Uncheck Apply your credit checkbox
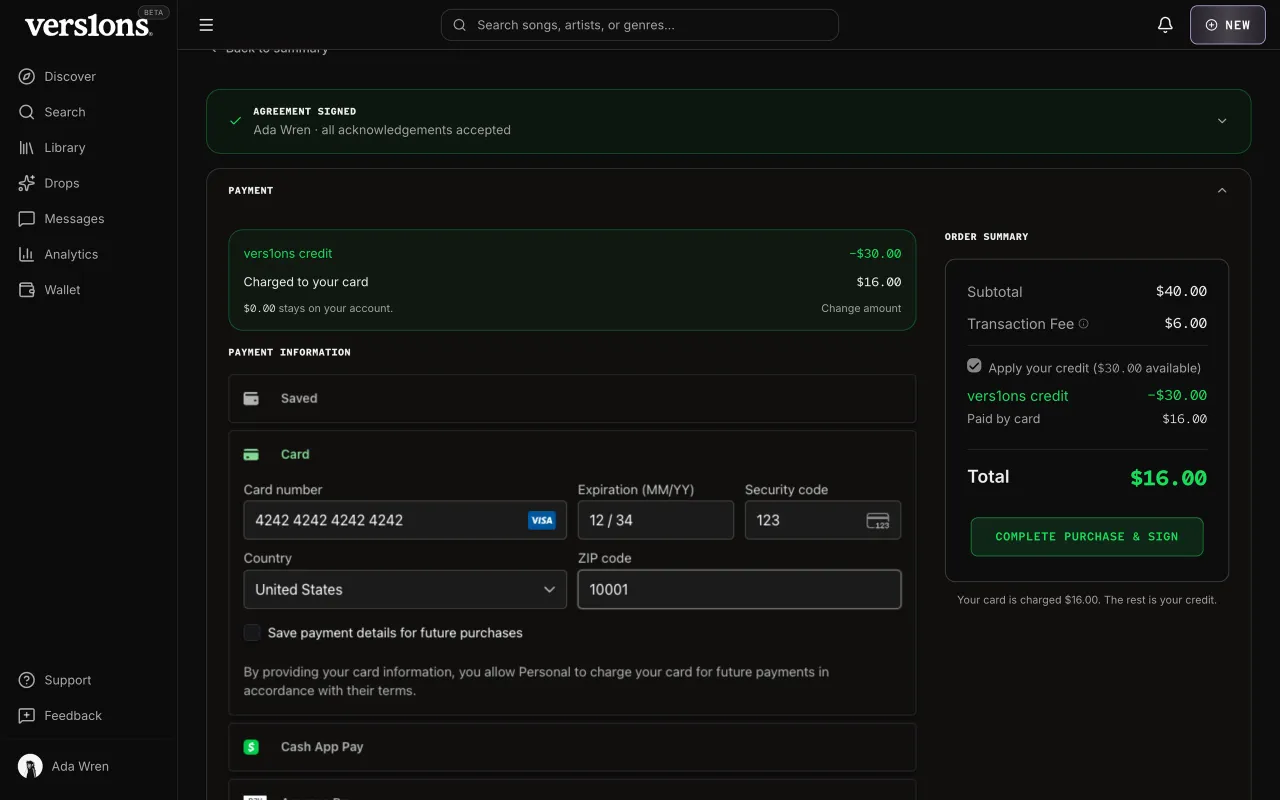Image resolution: width=1280 pixels, height=800 pixels. (x=974, y=366)
